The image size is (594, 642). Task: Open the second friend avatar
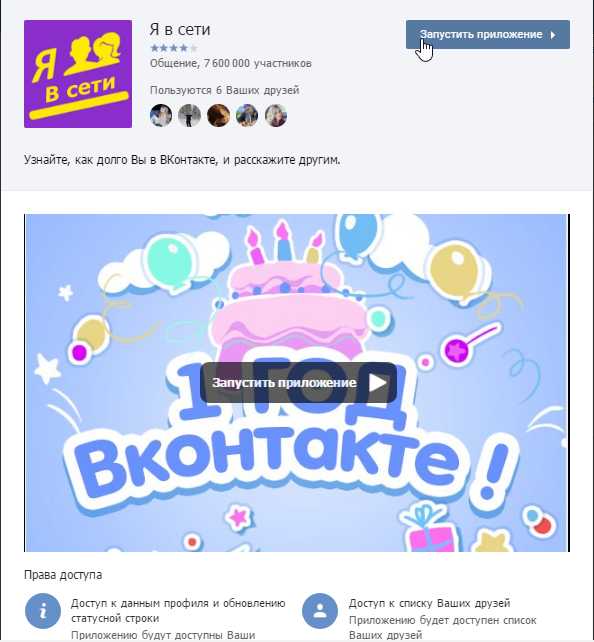[190, 115]
